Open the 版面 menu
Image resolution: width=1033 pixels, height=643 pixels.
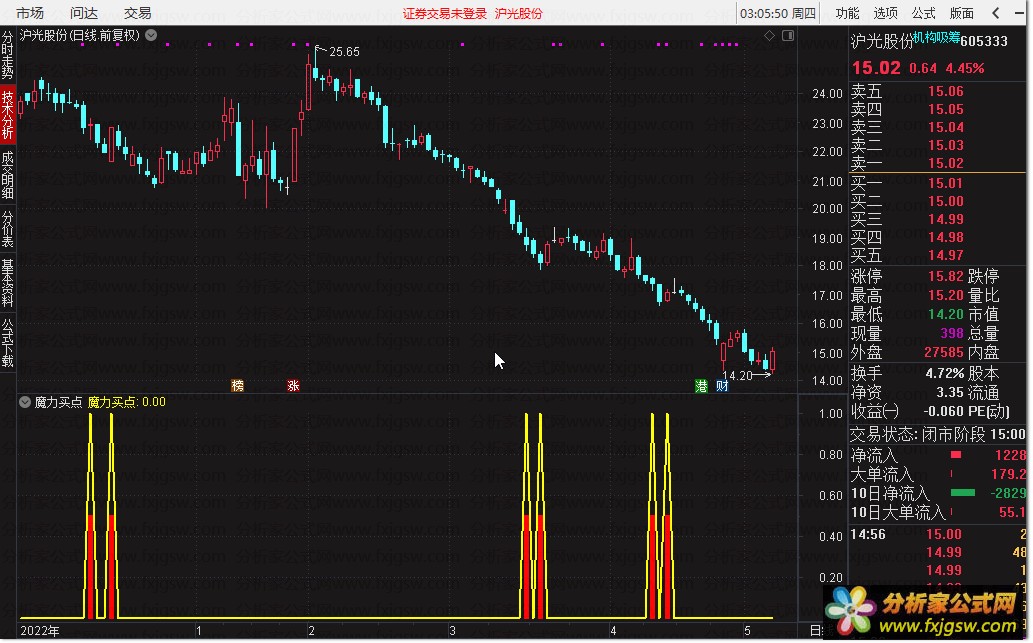point(962,13)
